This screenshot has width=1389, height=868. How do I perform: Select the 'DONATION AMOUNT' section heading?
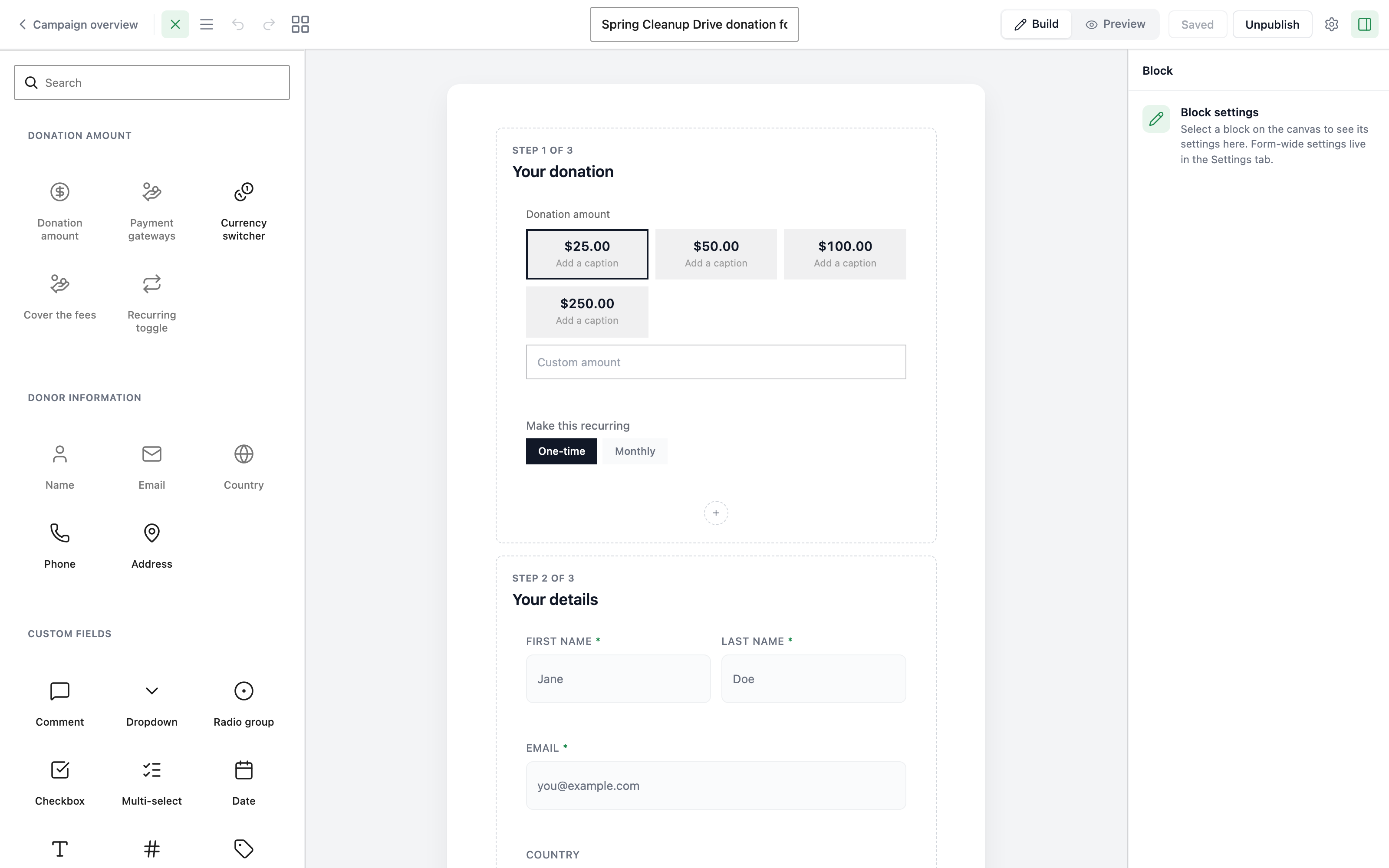click(x=80, y=135)
